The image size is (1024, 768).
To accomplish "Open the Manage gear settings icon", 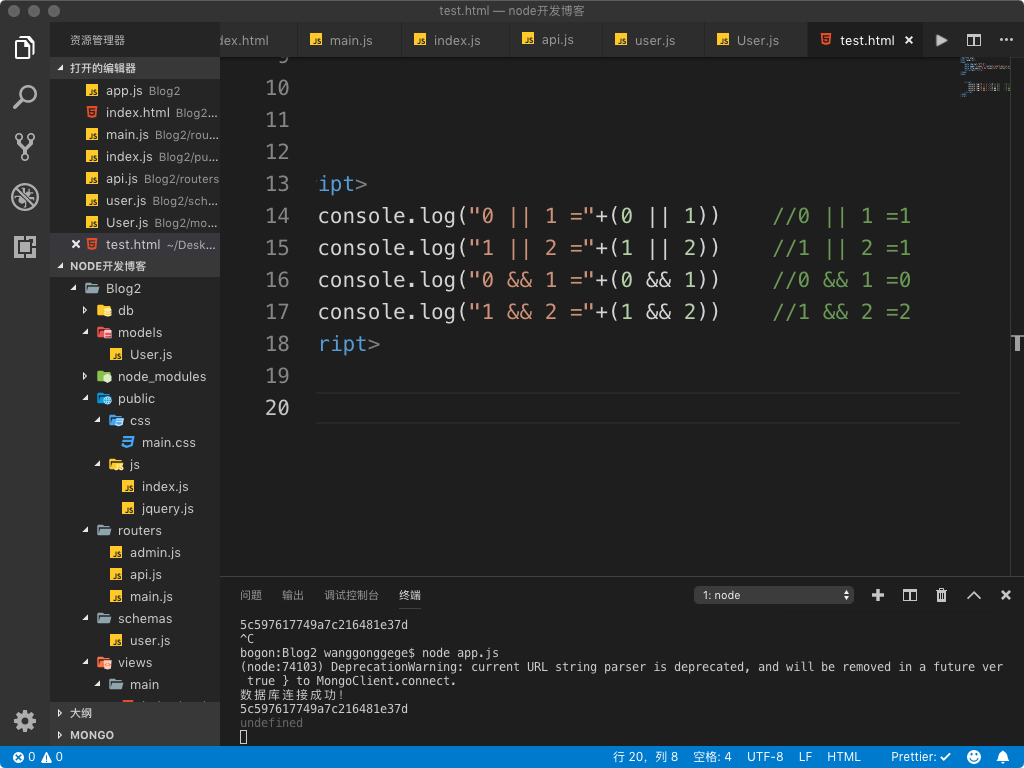I will [x=25, y=720].
